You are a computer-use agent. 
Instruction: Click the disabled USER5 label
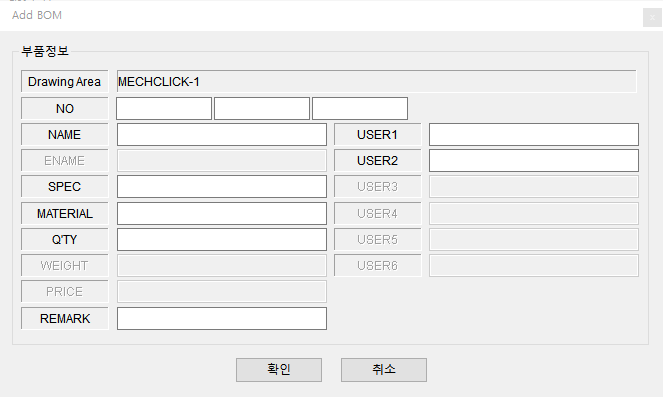coord(378,240)
